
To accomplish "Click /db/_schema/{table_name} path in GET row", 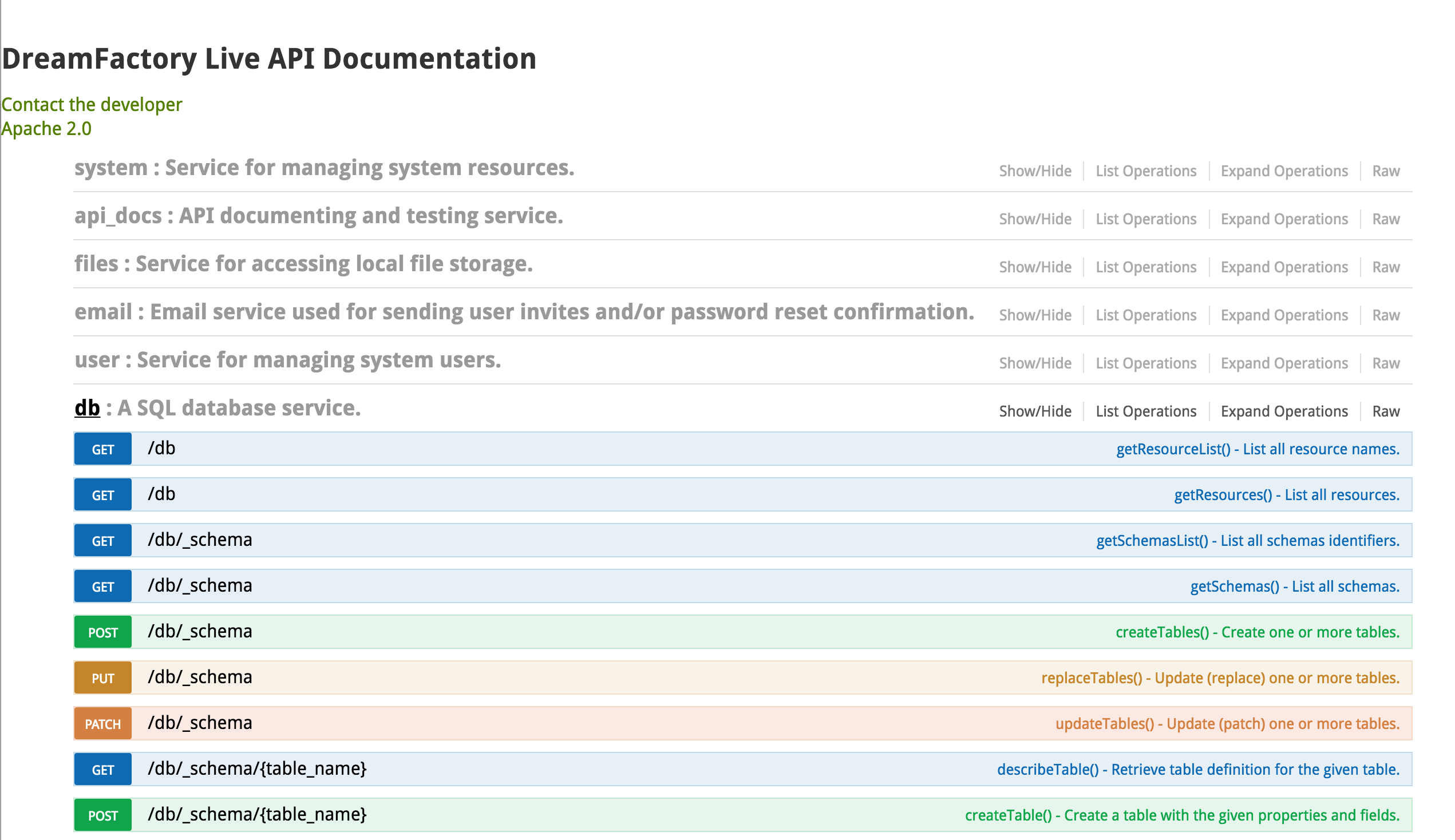I will click(x=257, y=768).
